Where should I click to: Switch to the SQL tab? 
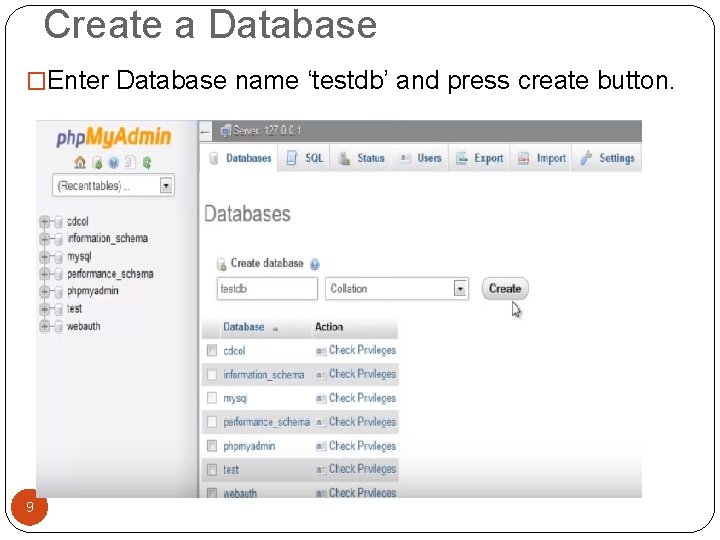[304, 158]
